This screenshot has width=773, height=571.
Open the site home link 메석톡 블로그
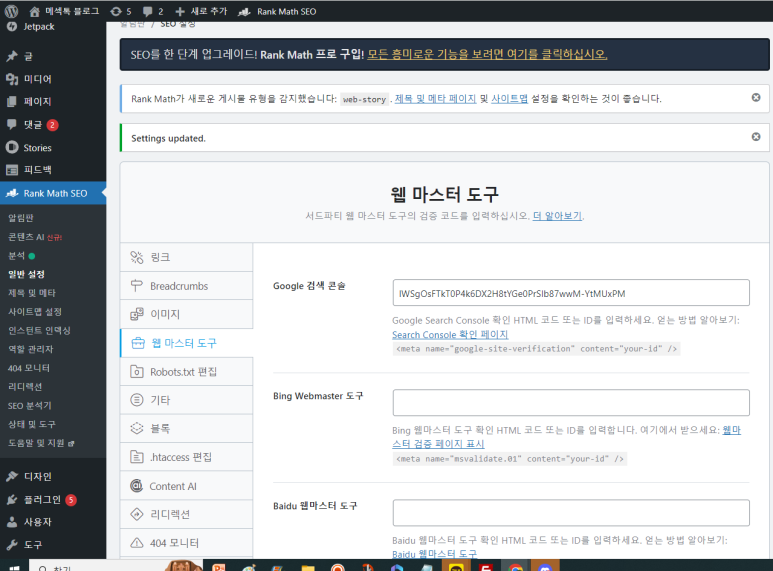click(64, 11)
